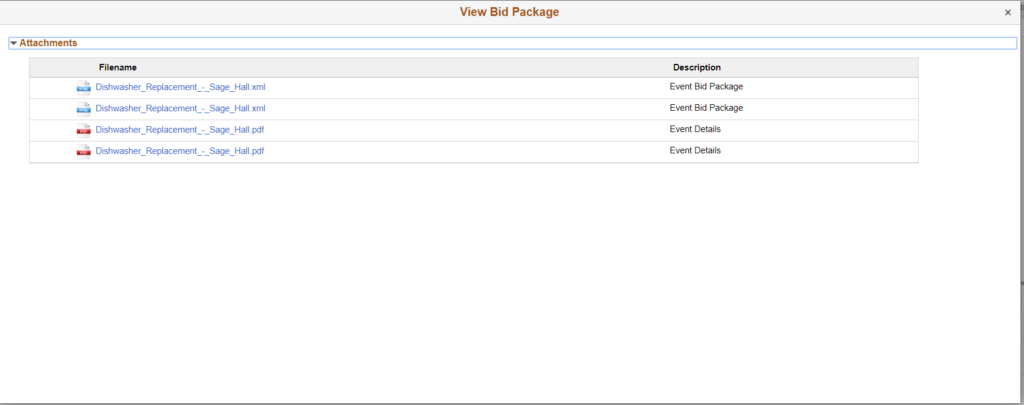The width and height of the screenshot is (1024, 405).
Task: Open the second Dishwasher_Replacement_-_Sage_Hall.xml link
Action: [x=180, y=108]
